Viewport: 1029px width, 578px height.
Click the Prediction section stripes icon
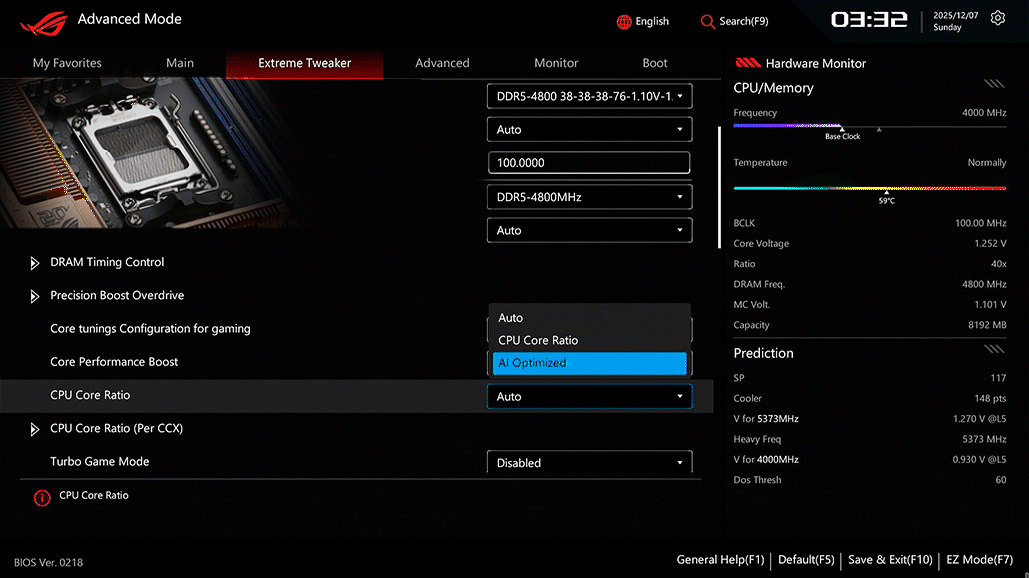994,349
